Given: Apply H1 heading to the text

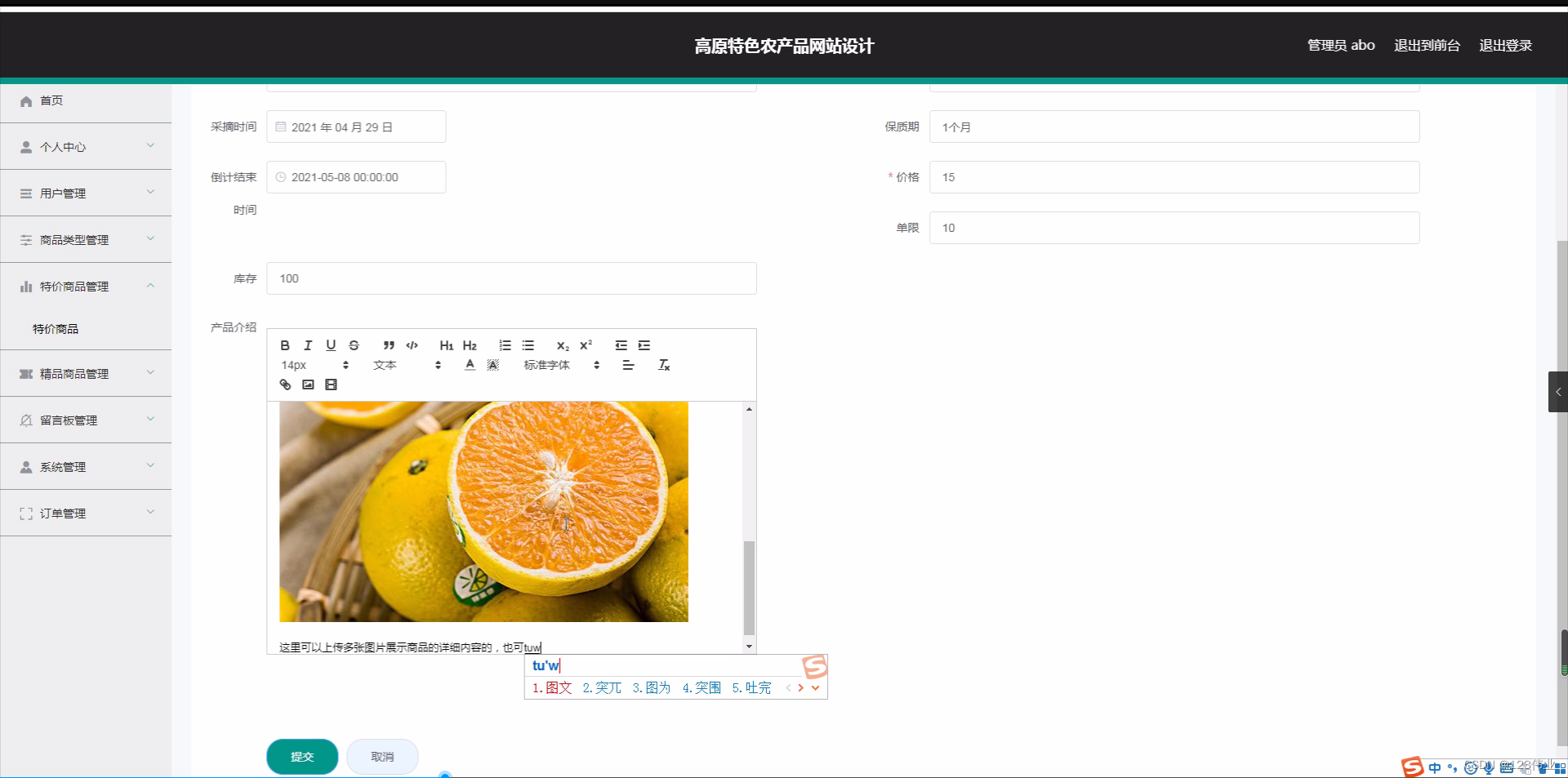Looking at the screenshot, I should pos(445,345).
